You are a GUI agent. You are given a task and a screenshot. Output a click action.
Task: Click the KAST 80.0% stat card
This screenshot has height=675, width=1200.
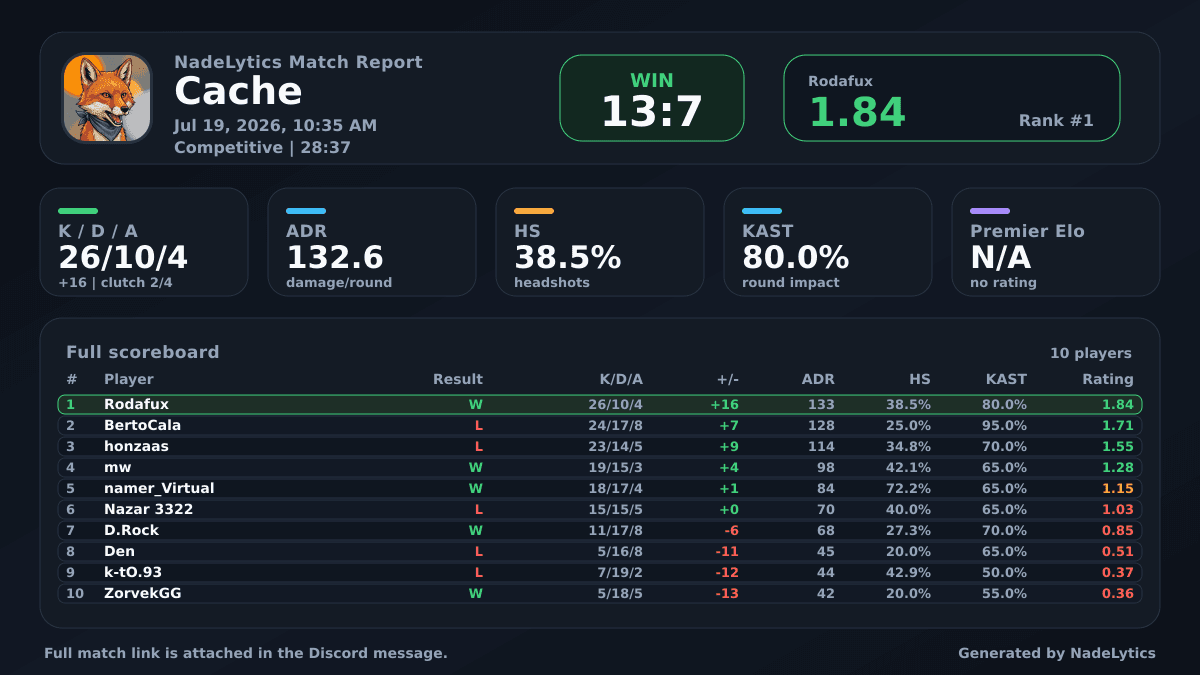point(828,242)
